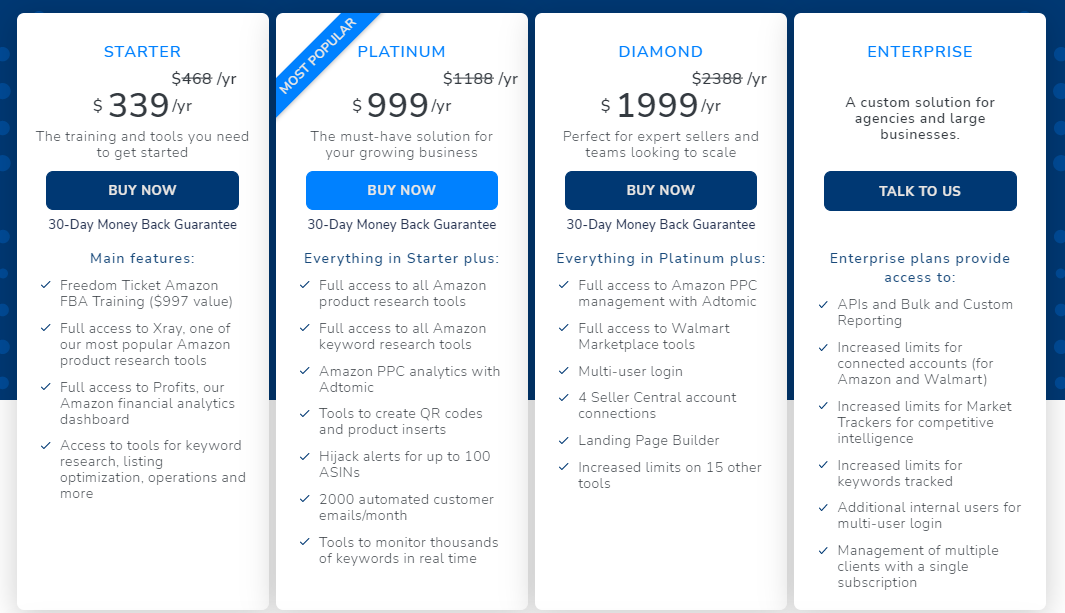Click checkmark next to Multi-user login
Screen dimensions: 1065x613
click(x=563, y=371)
